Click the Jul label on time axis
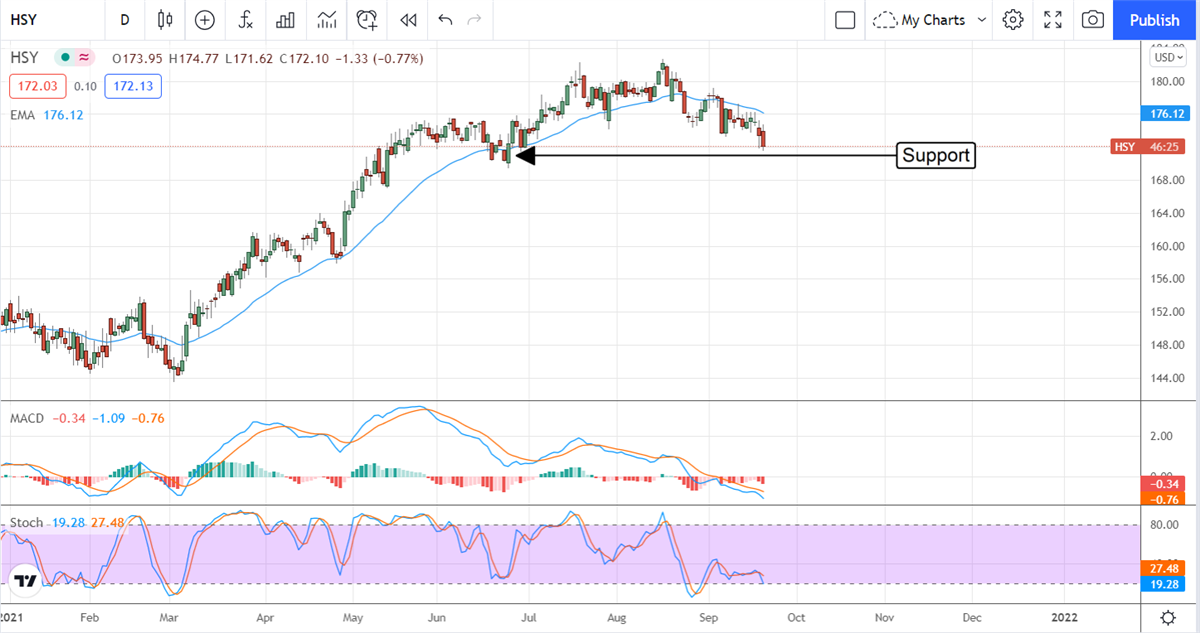The image size is (1200, 633). pyautogui.click(x=531, y=618)
